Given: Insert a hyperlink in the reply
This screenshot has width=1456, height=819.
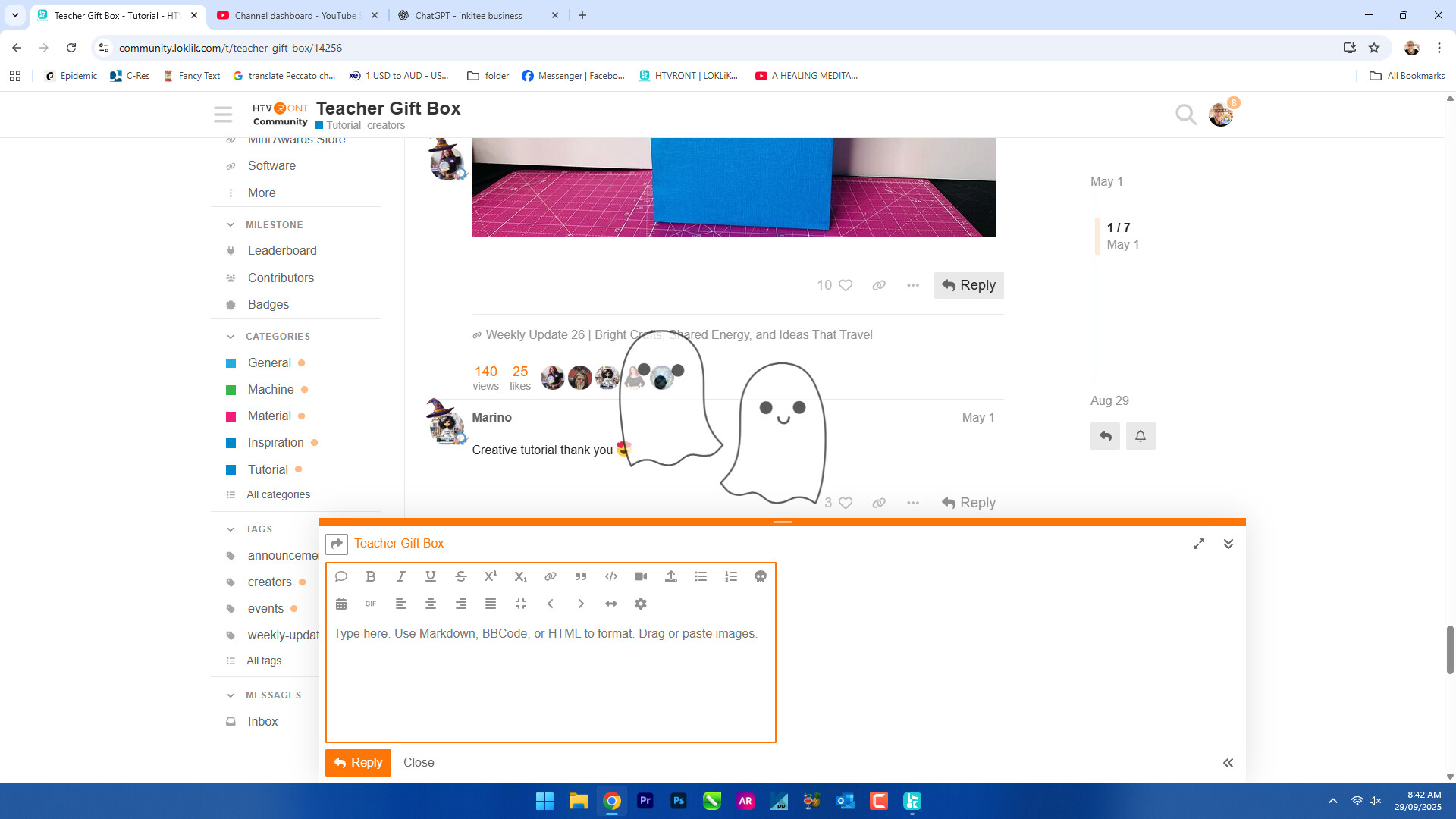Looking at the screenshot, I should pos(551,576).
